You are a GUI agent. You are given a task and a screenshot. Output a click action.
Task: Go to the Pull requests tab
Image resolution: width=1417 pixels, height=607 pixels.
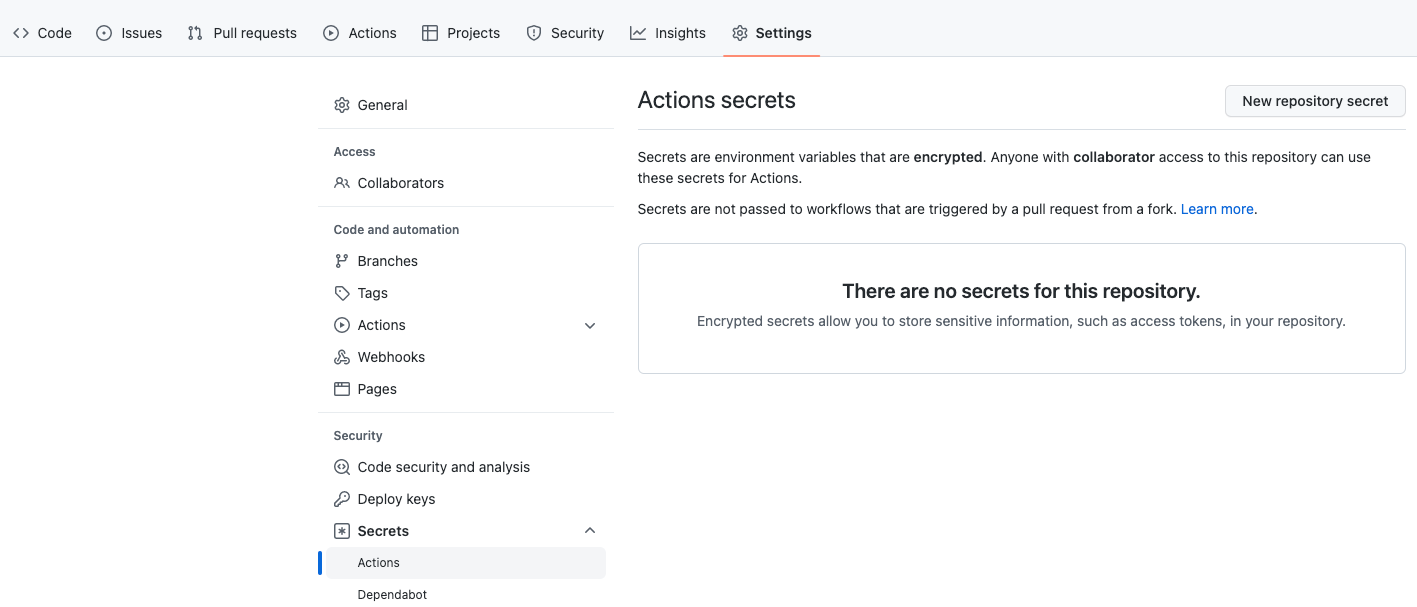pos(242,33)
